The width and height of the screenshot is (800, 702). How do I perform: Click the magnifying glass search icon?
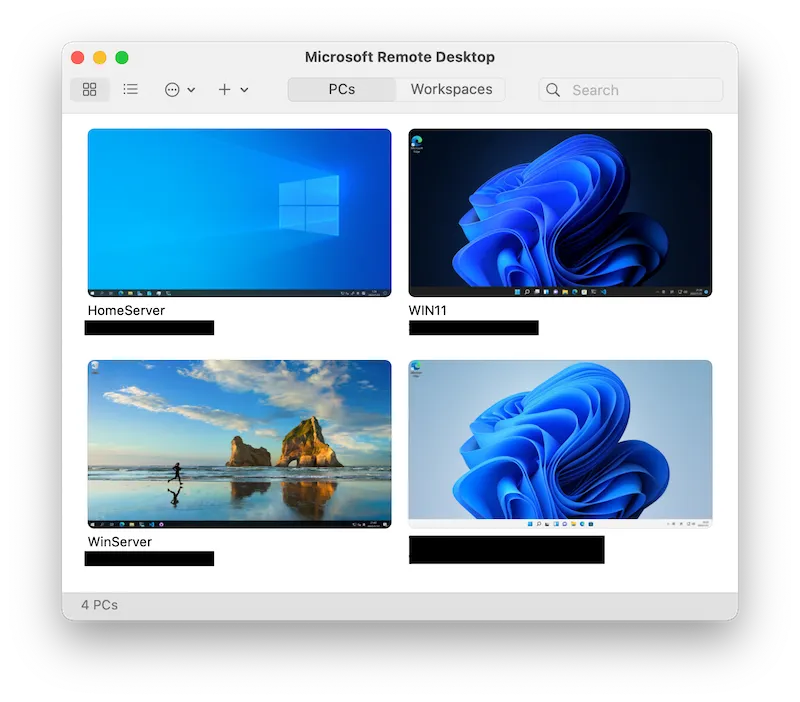pos(553,90)
